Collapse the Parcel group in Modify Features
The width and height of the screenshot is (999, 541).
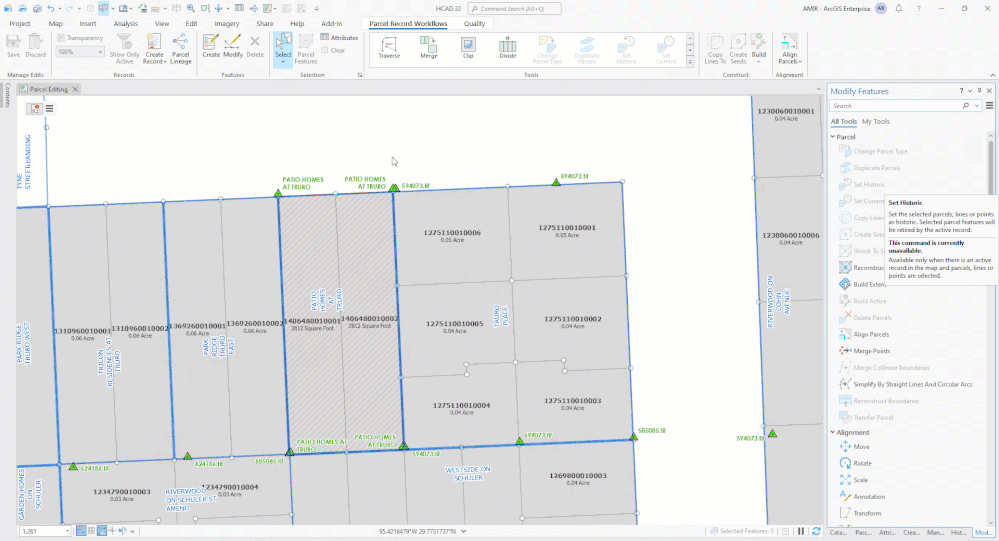[x=833, y=137]
